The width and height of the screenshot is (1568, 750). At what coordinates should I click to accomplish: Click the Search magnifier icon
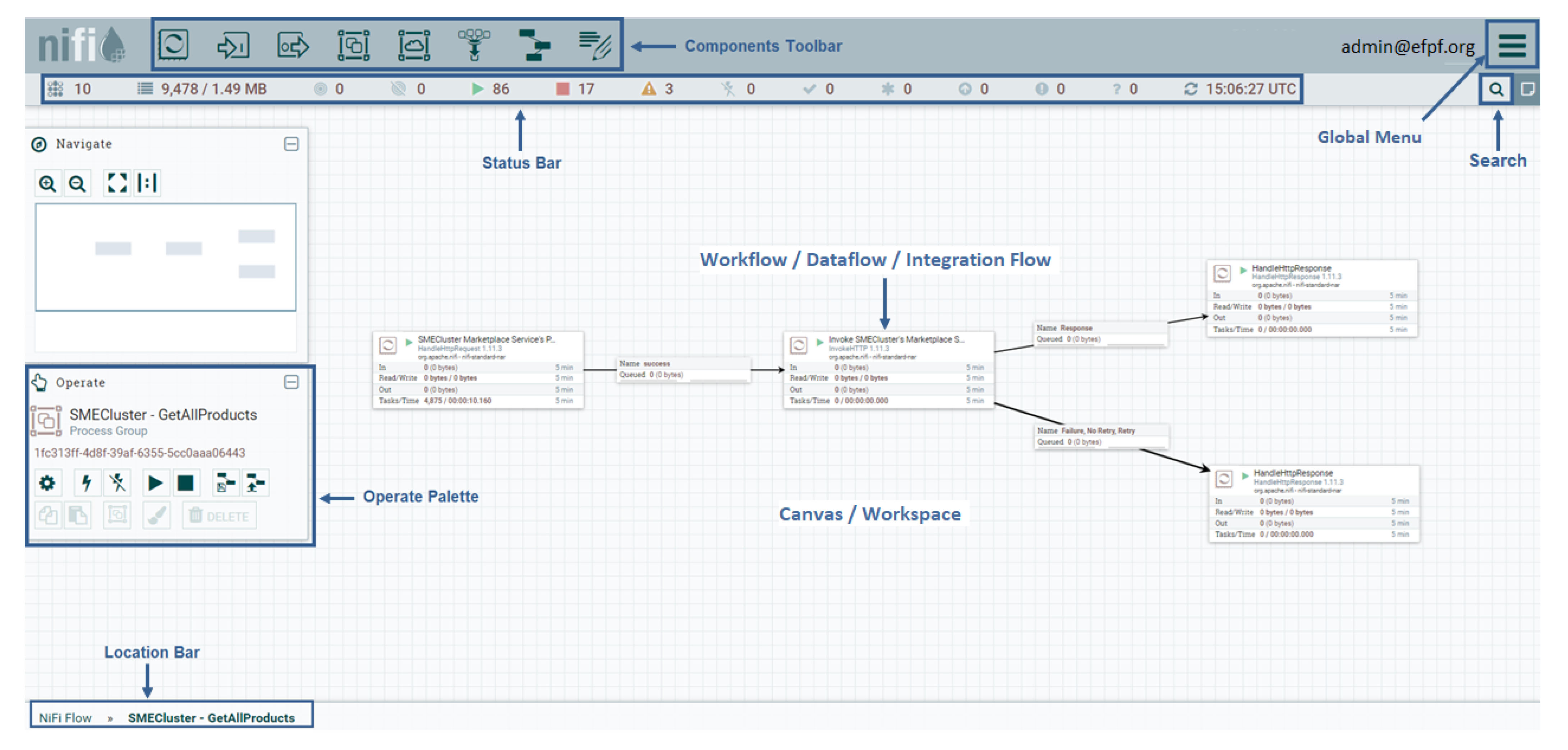tap(1495, 89)
